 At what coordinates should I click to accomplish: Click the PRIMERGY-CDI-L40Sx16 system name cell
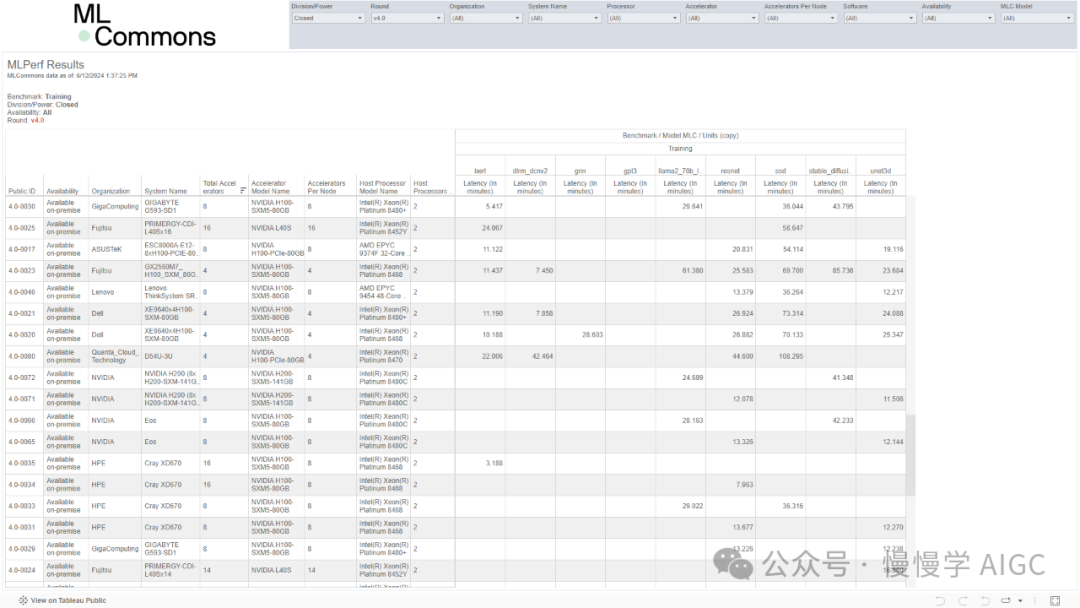tap(170, 228)
